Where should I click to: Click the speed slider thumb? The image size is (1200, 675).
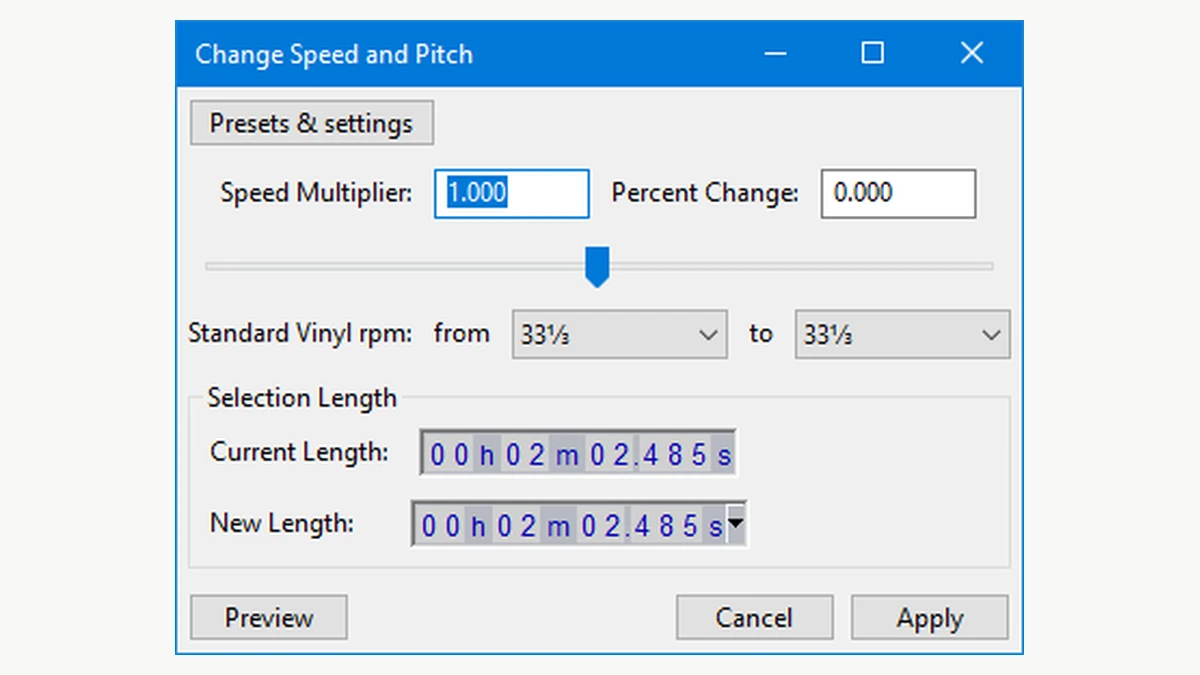597,268
